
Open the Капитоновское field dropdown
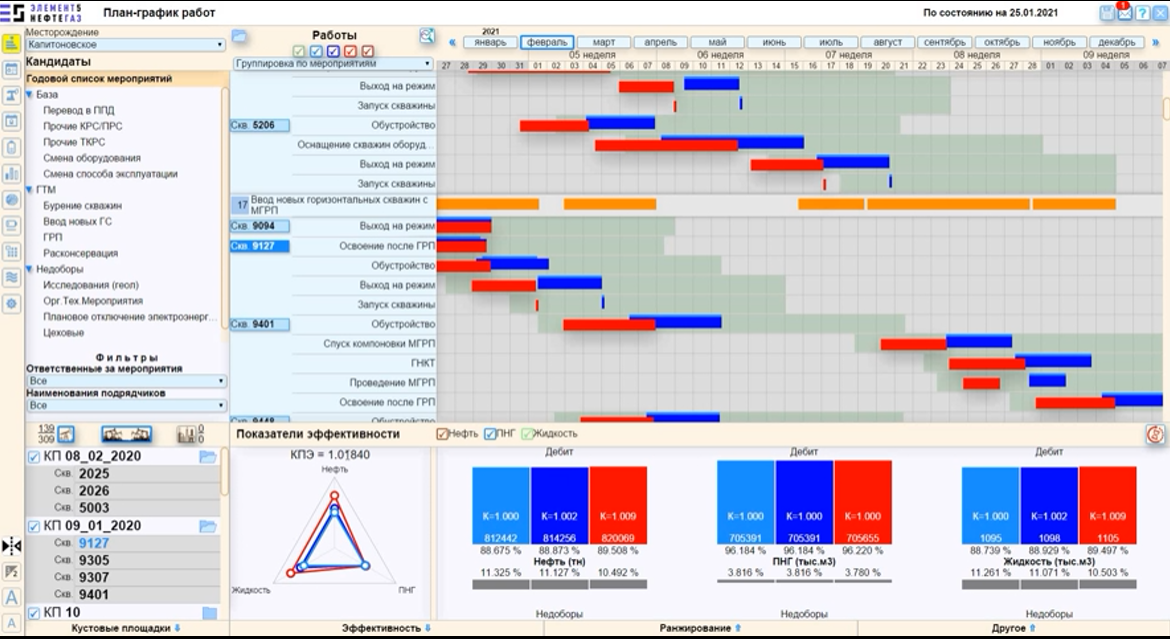point(125,45)
